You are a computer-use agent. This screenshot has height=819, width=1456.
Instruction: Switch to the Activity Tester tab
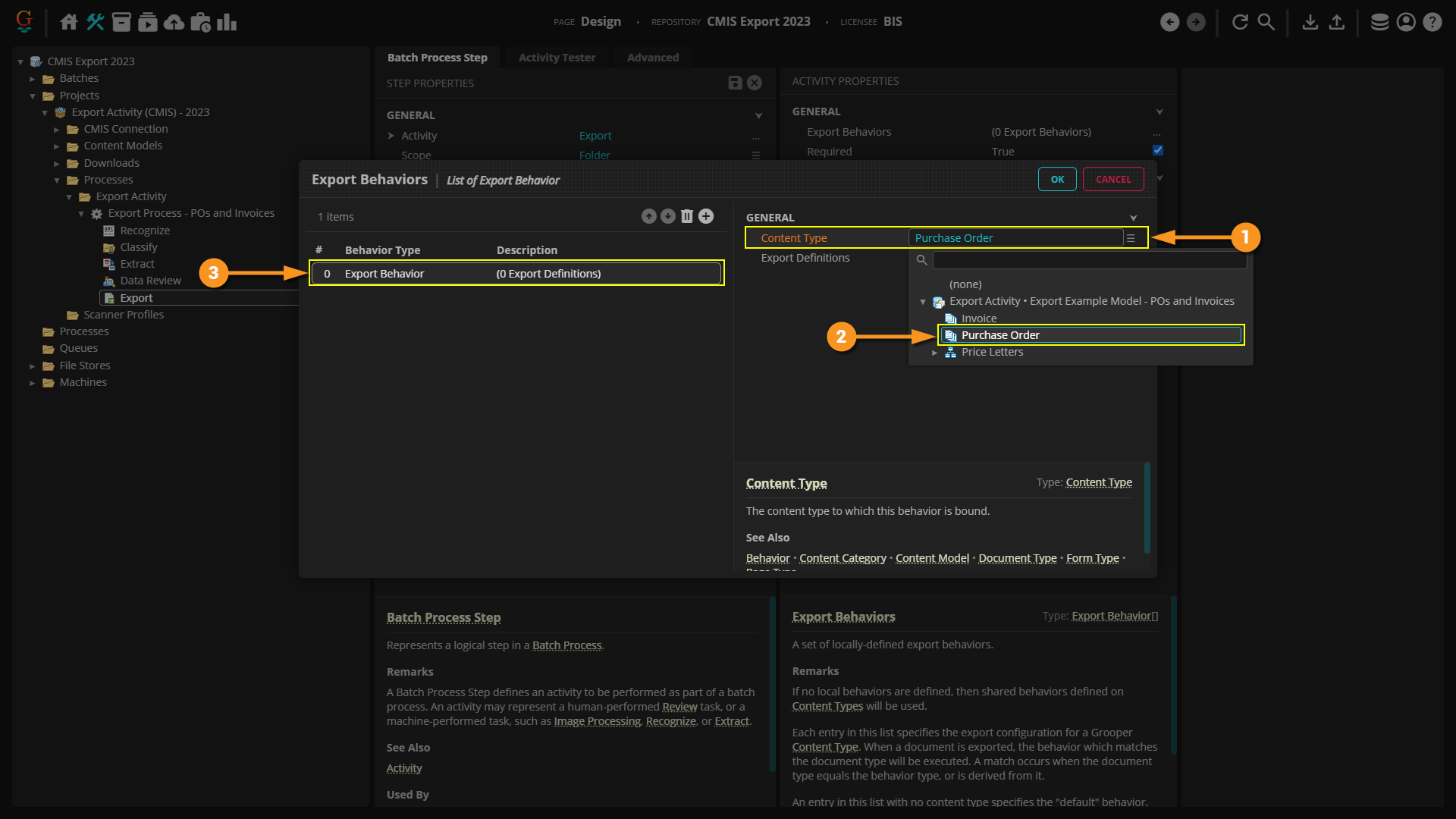[x=557, y=58]
